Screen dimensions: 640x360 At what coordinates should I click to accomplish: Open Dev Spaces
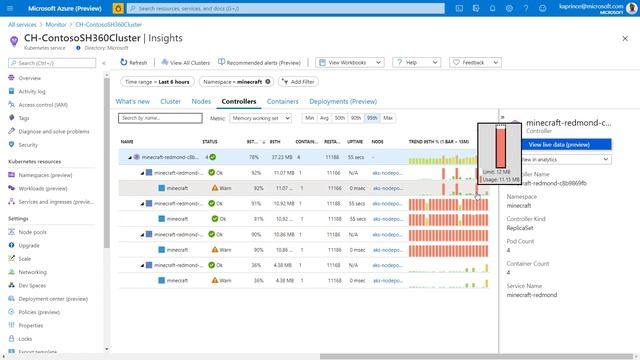tap(32, 286)
